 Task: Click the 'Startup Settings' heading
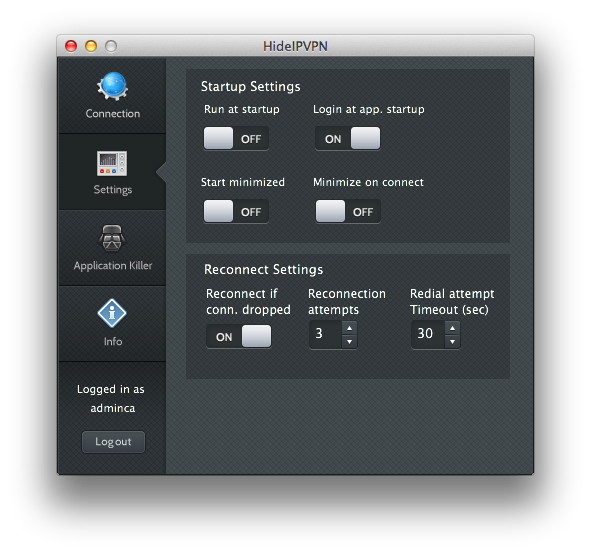251,86
